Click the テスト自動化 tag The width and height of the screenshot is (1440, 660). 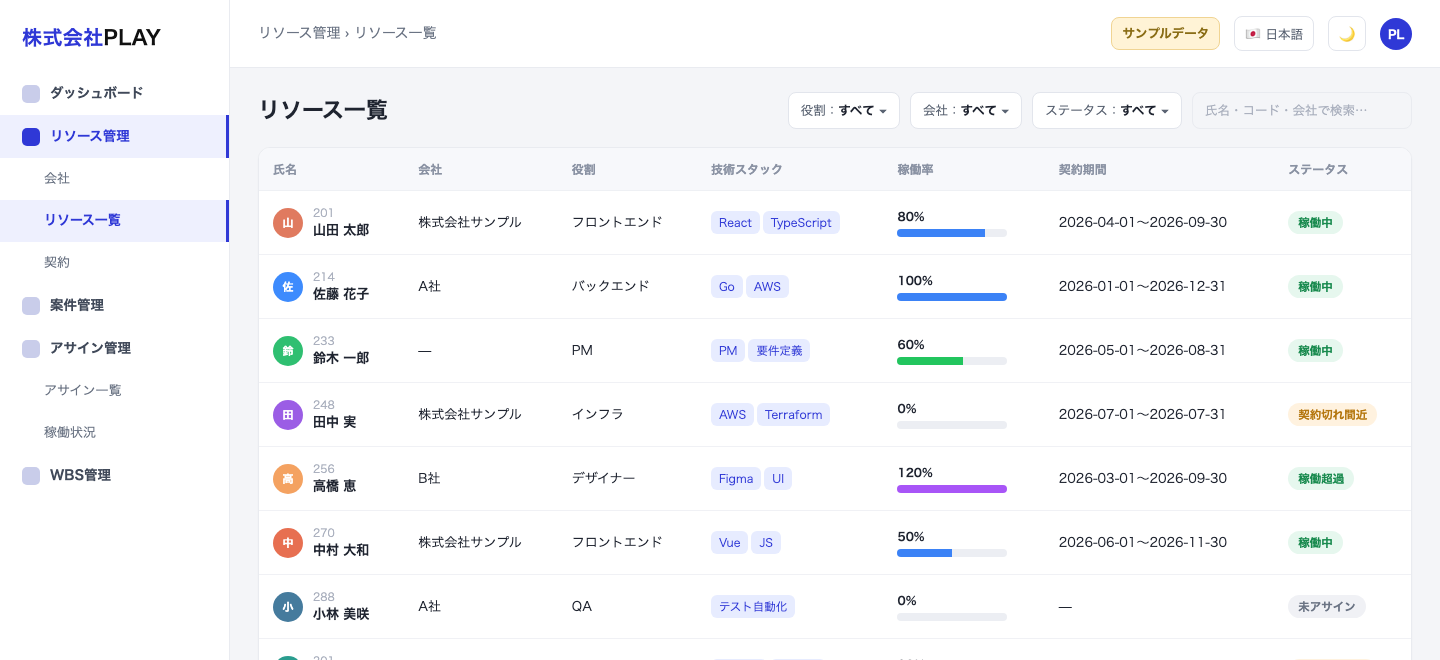(753, 607)
